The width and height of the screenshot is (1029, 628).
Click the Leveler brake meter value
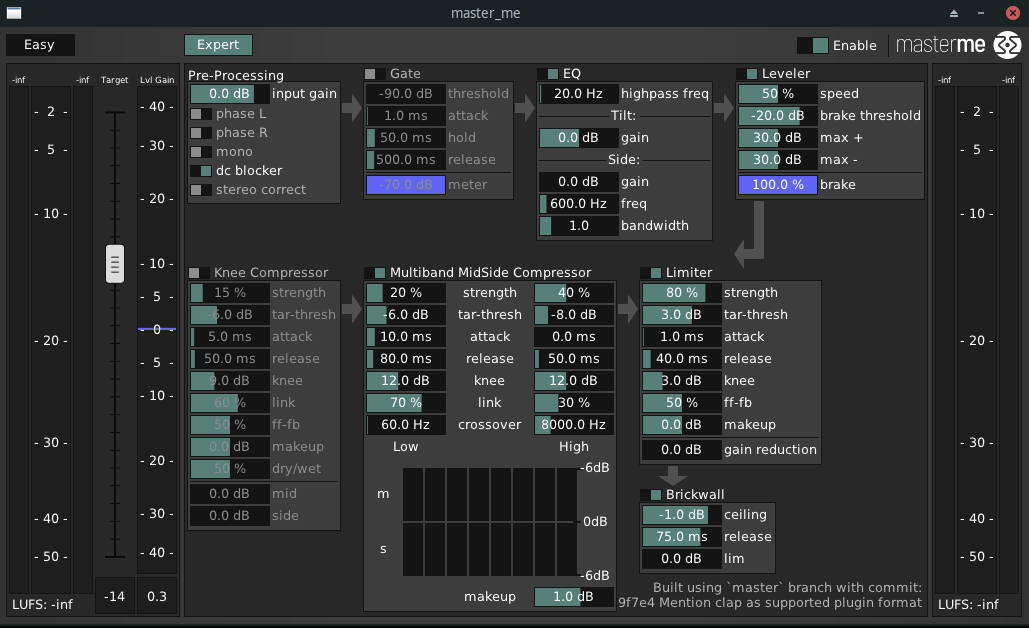pos(778,184)
